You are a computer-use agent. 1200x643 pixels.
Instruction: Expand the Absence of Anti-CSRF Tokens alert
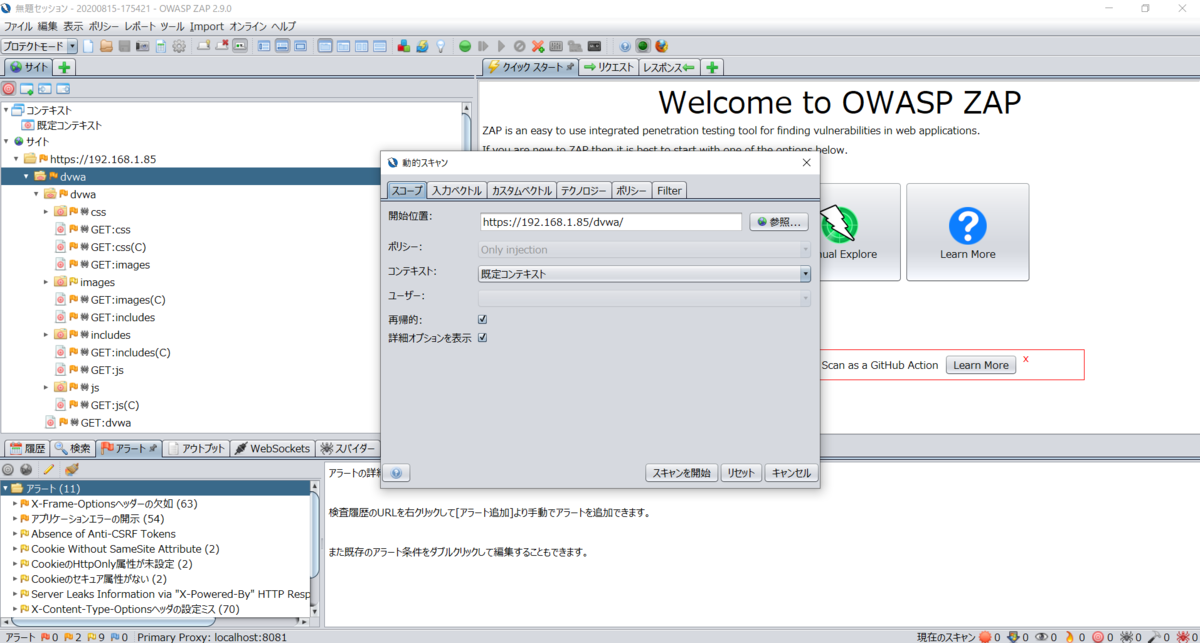click(15, 534)
